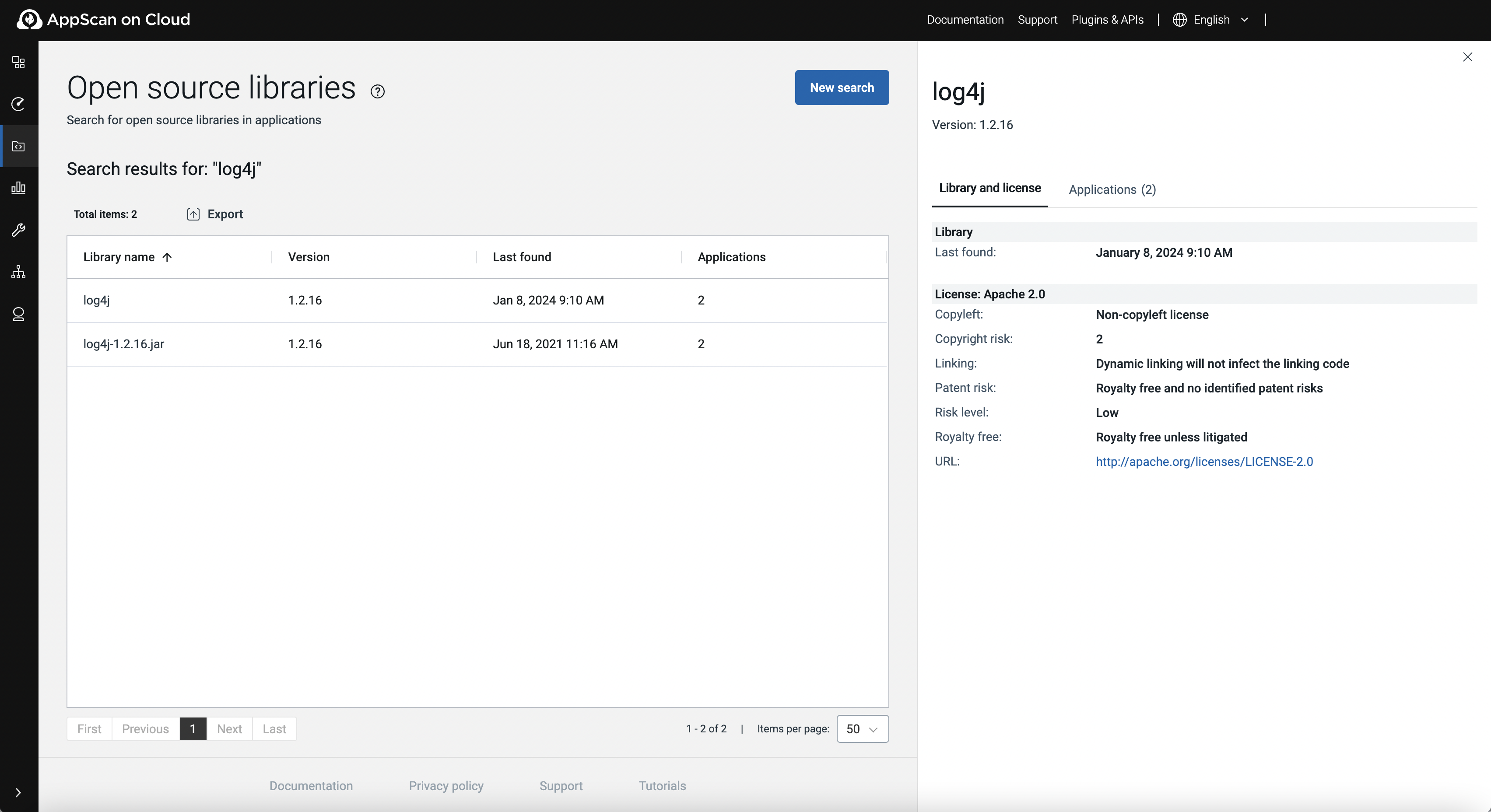
Task: Click the Royalty free unless litigated value
Action: (1172, 437)
